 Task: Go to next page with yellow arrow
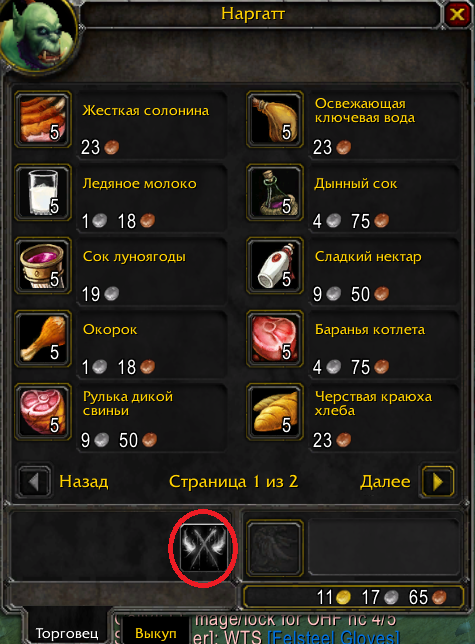pos(438,481)
